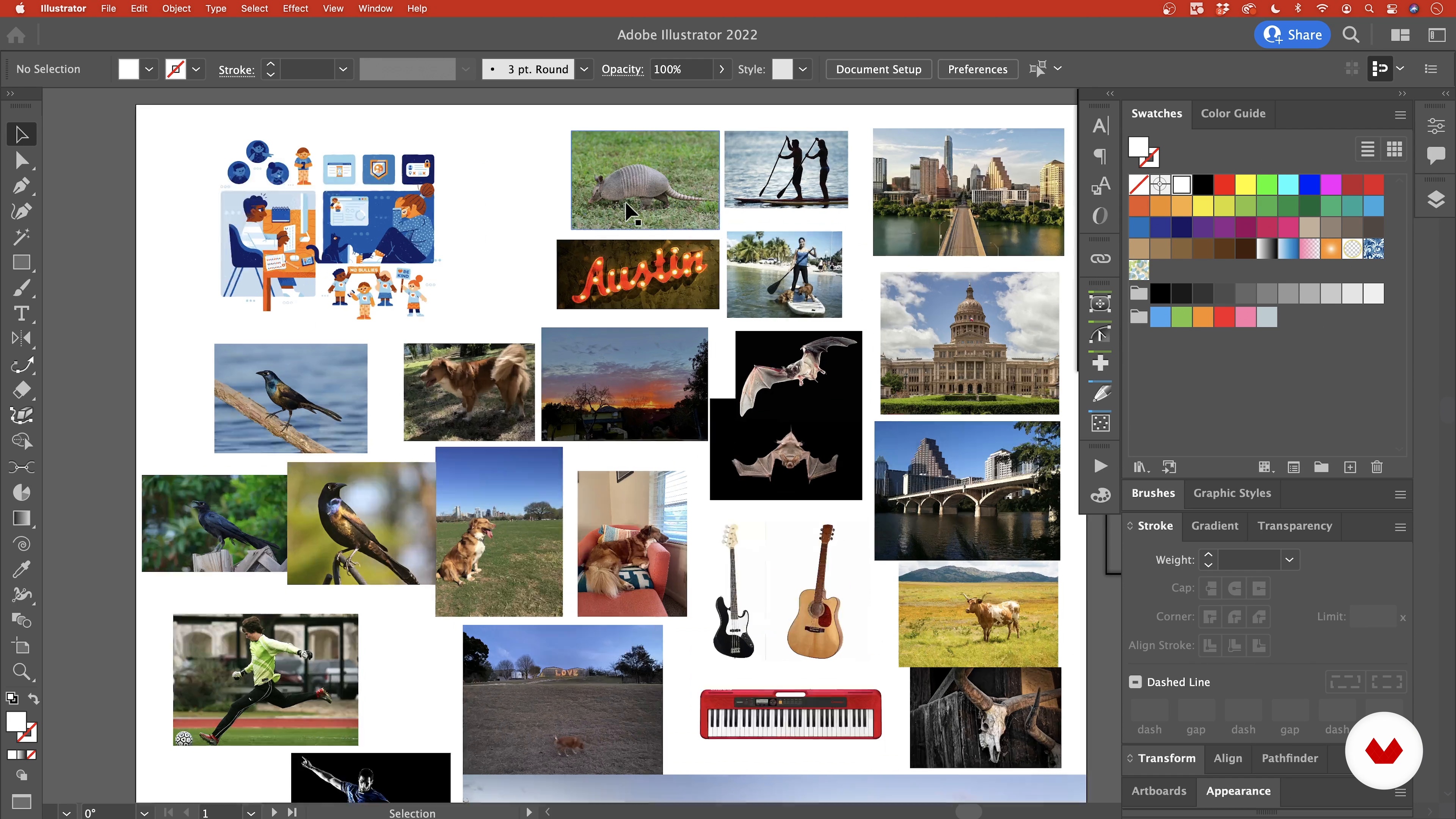Click the Share button
The height and width of the screenshot is (819, 1456).
pos(1292,35)
